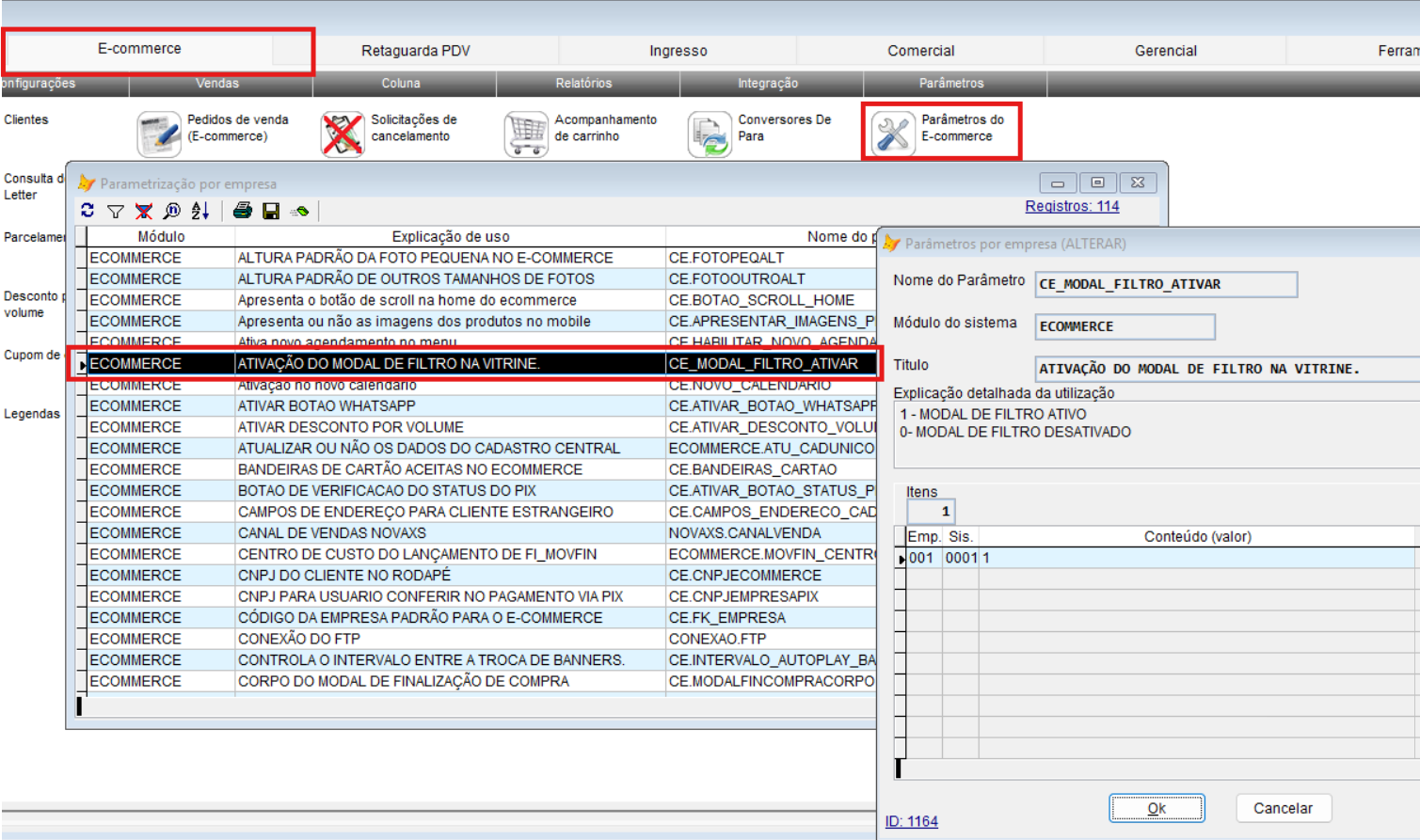The width and height of the screenshot is (1420, 840).
Task: Click the floppy disk save icon
Action: pos(271,212)
